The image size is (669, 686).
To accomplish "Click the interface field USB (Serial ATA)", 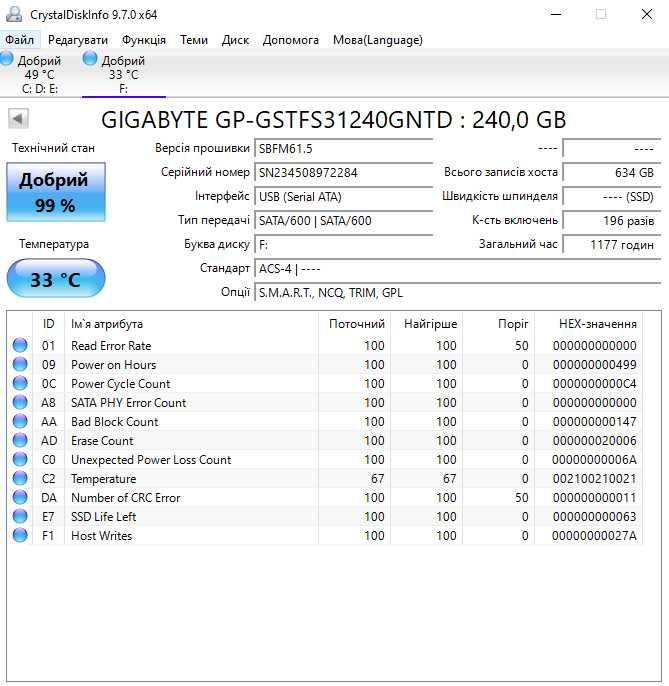I will point(343,196).
